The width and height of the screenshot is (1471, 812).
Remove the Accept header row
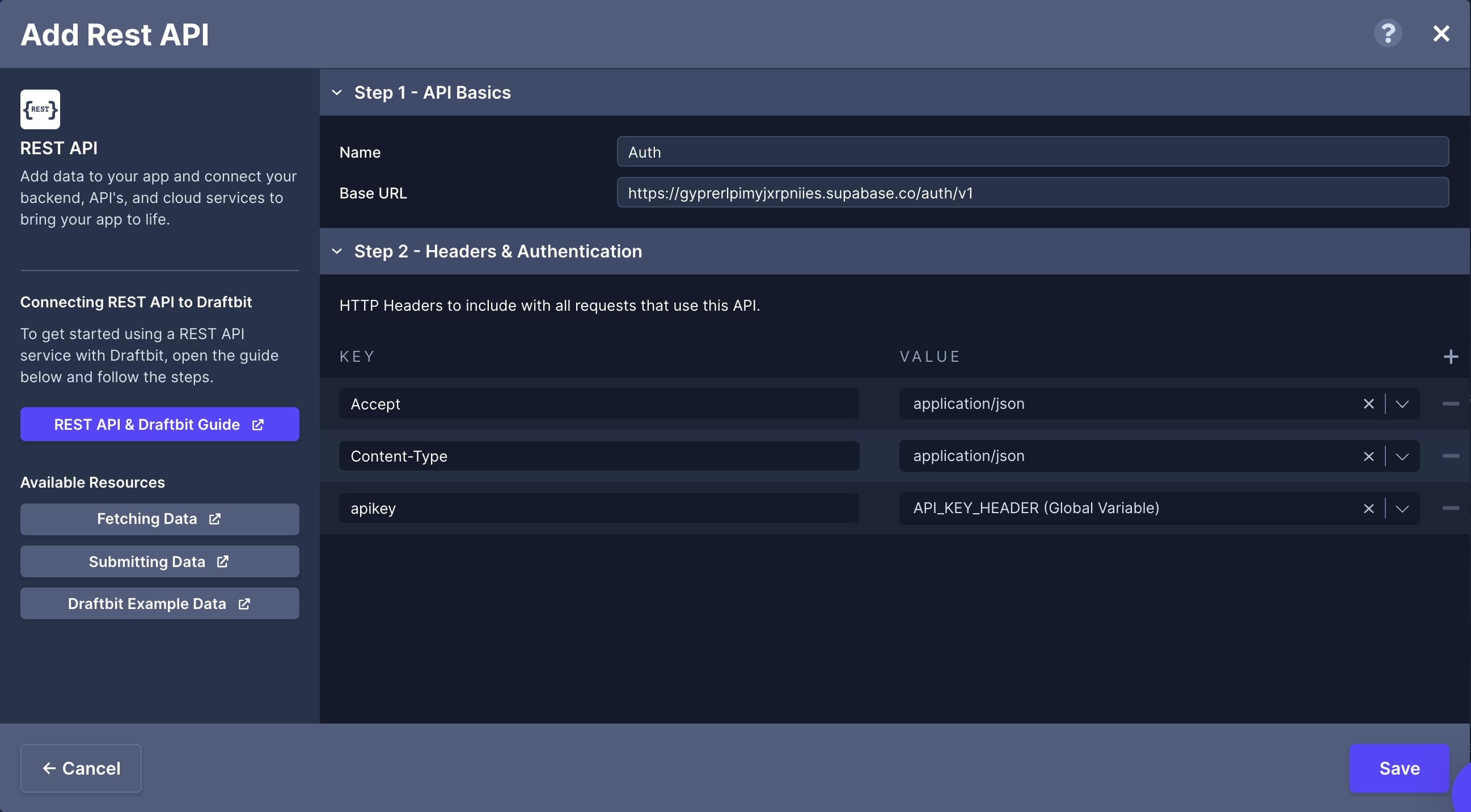(1451, 404)
